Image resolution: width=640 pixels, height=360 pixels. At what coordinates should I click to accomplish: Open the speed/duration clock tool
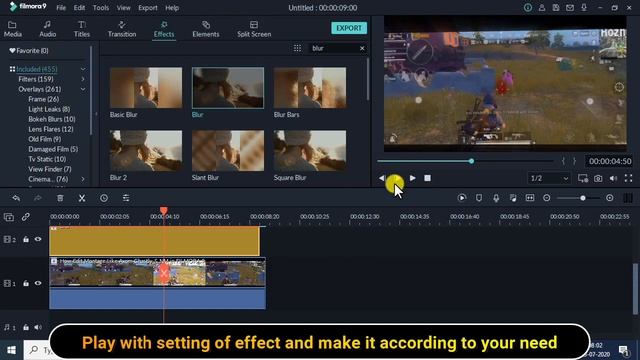104,198
